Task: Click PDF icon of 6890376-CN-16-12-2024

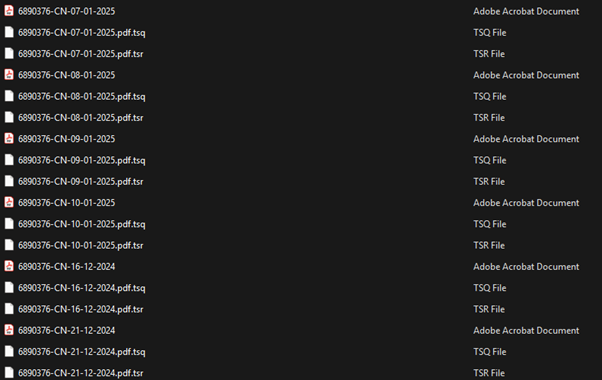Action: point(9,266)
